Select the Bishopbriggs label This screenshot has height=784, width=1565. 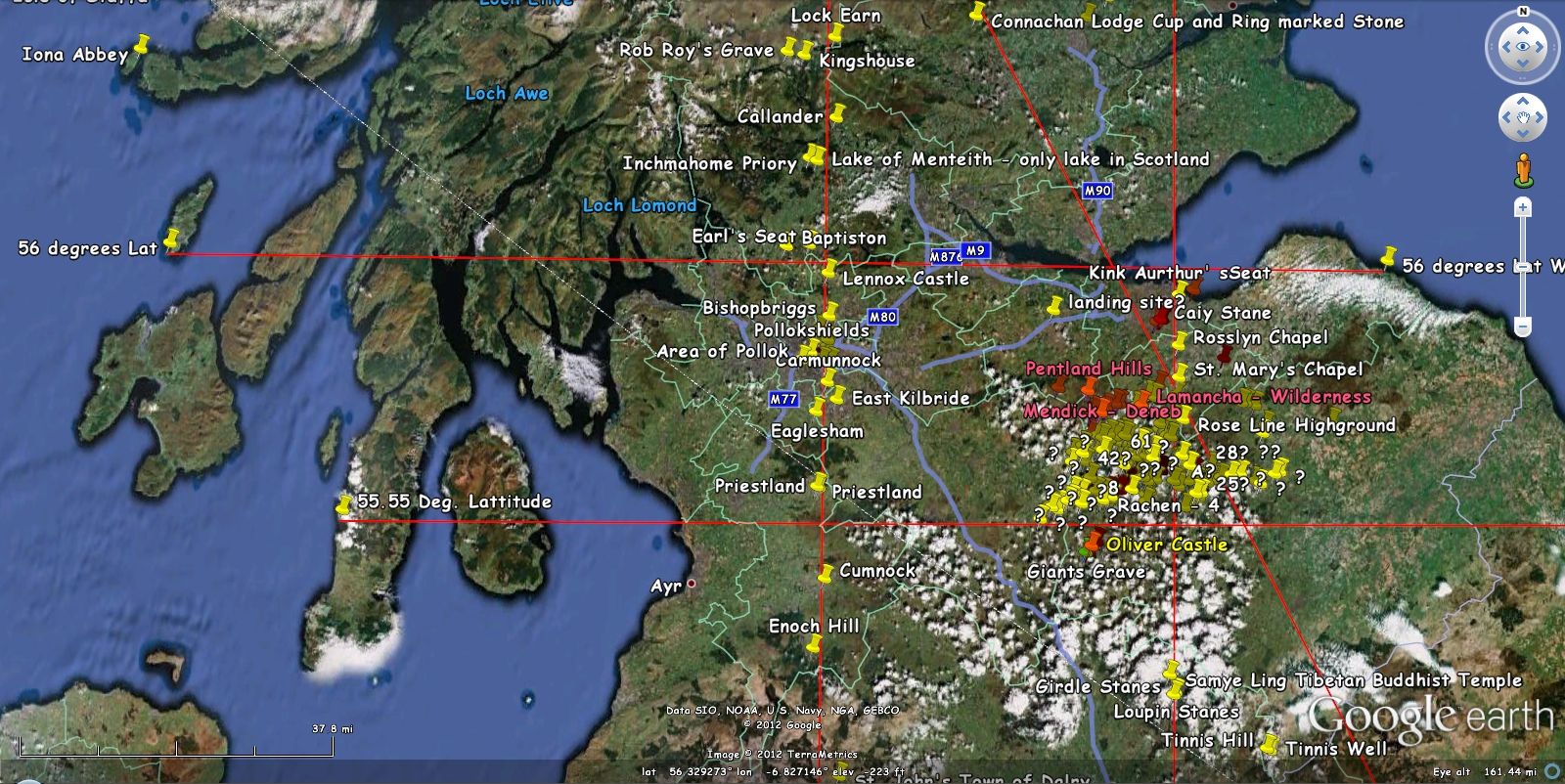click(x=759, y=308)
